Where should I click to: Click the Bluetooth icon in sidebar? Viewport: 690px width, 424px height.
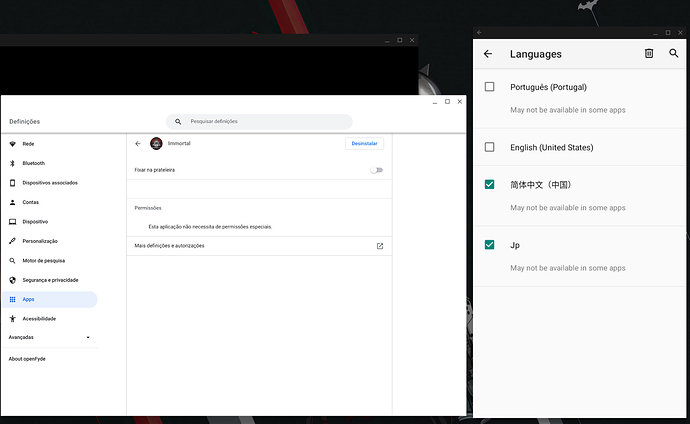(x=12, y=163)
